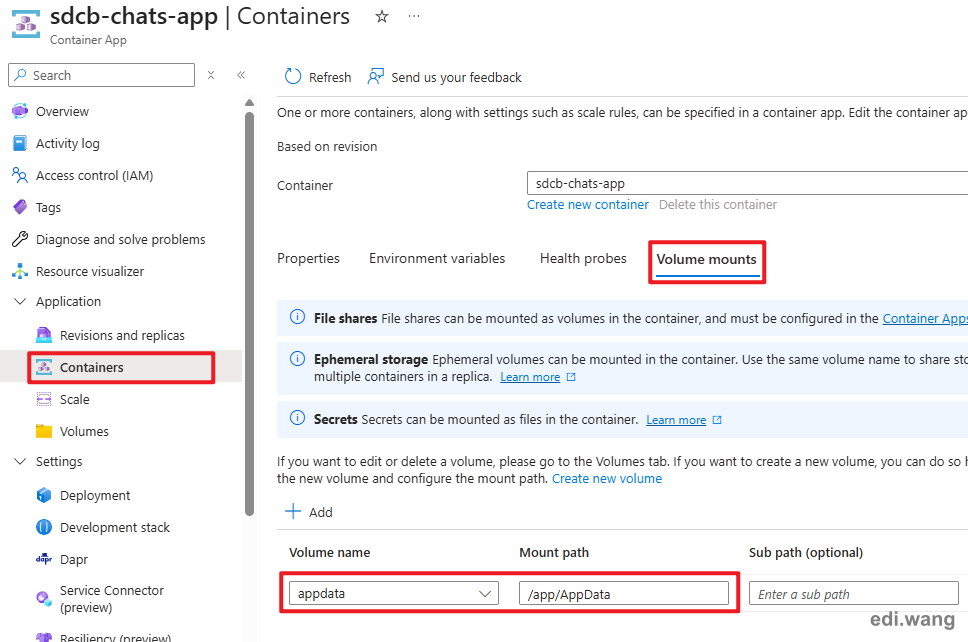Click the Ephemeral storage info icon

click(297, 359)
